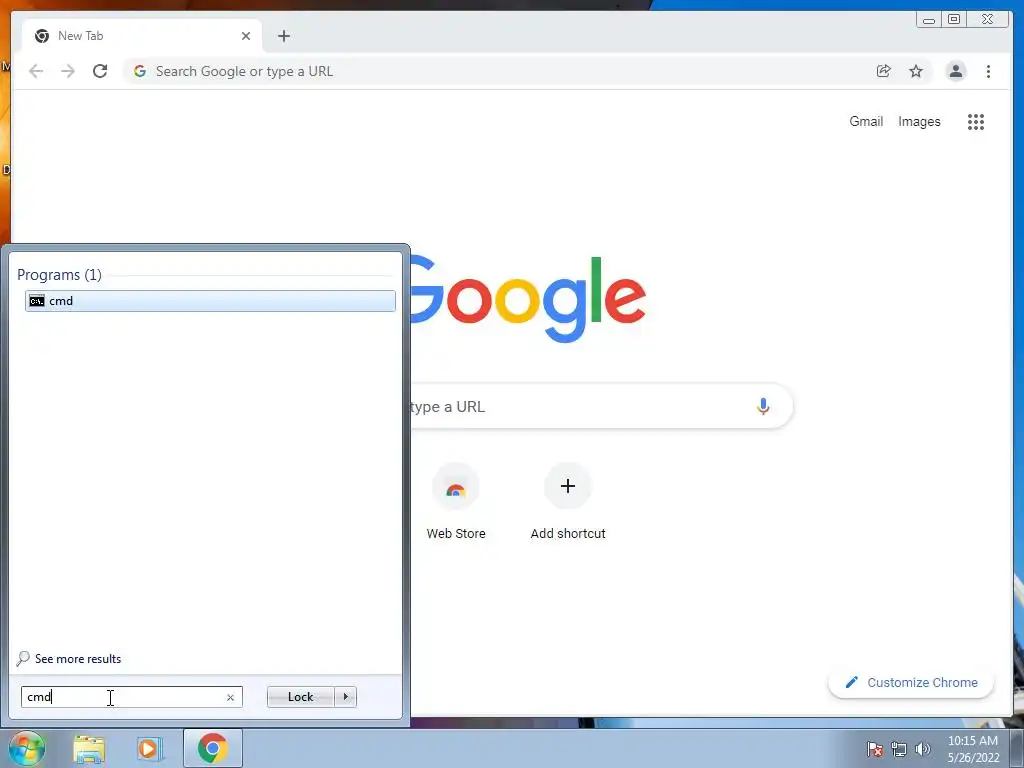Image resolution: width=1024 pixels, height=768 pixels.
Task: Open the Google apps grid
Action: coord(976,121)
